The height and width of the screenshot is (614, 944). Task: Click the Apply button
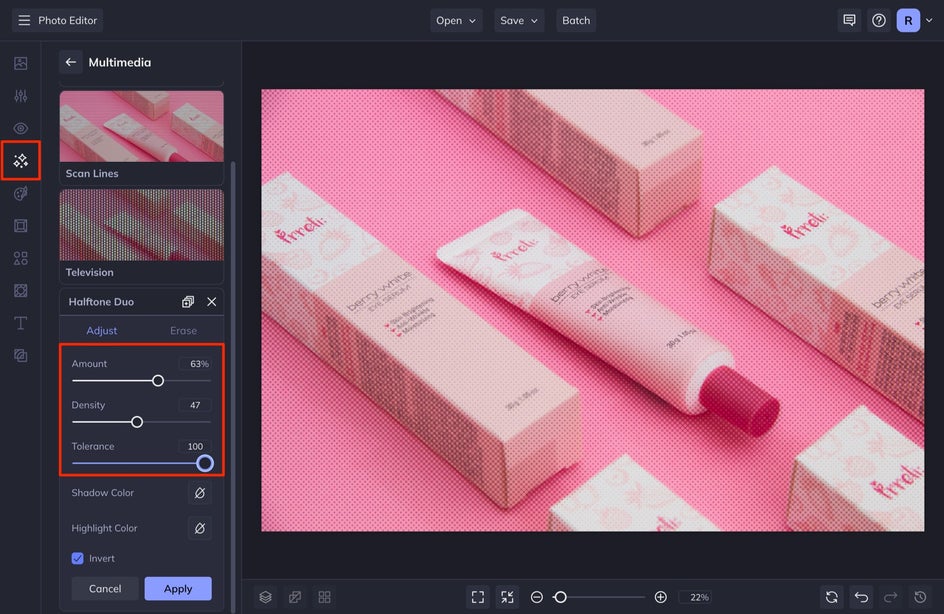(x=178, y=588)
